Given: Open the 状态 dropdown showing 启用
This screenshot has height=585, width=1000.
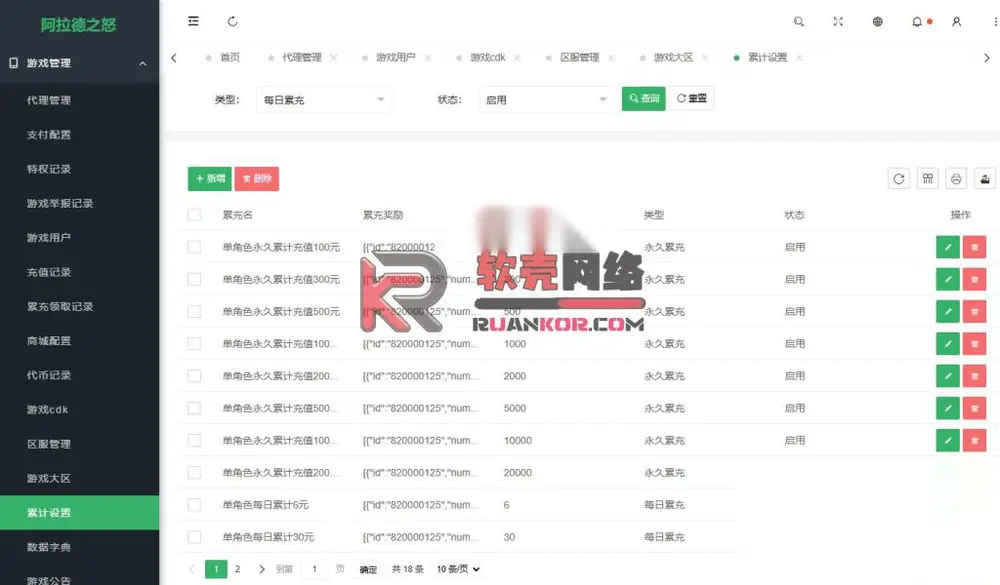Looking at the screenshot, I should pyautogui.click(x=547, y=100).
